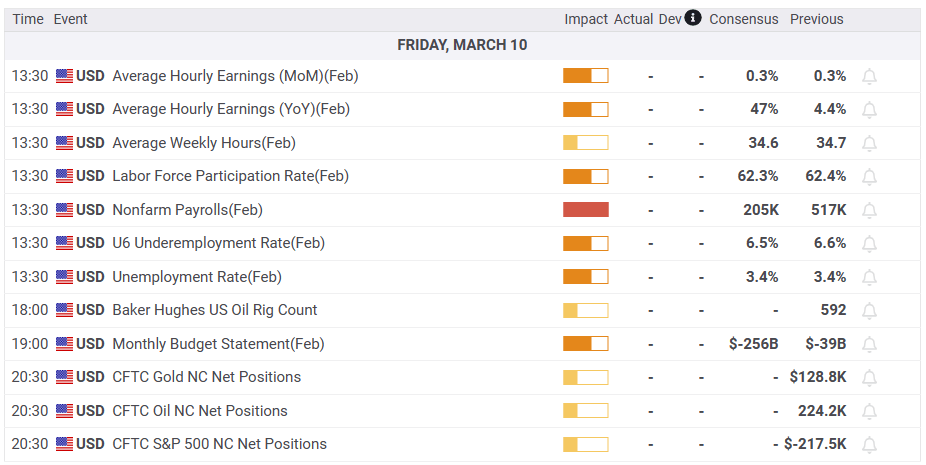Click impact indicator for Average Hourly Earnings (MoM)
This screenshot has width=926, height=465.
585,76
